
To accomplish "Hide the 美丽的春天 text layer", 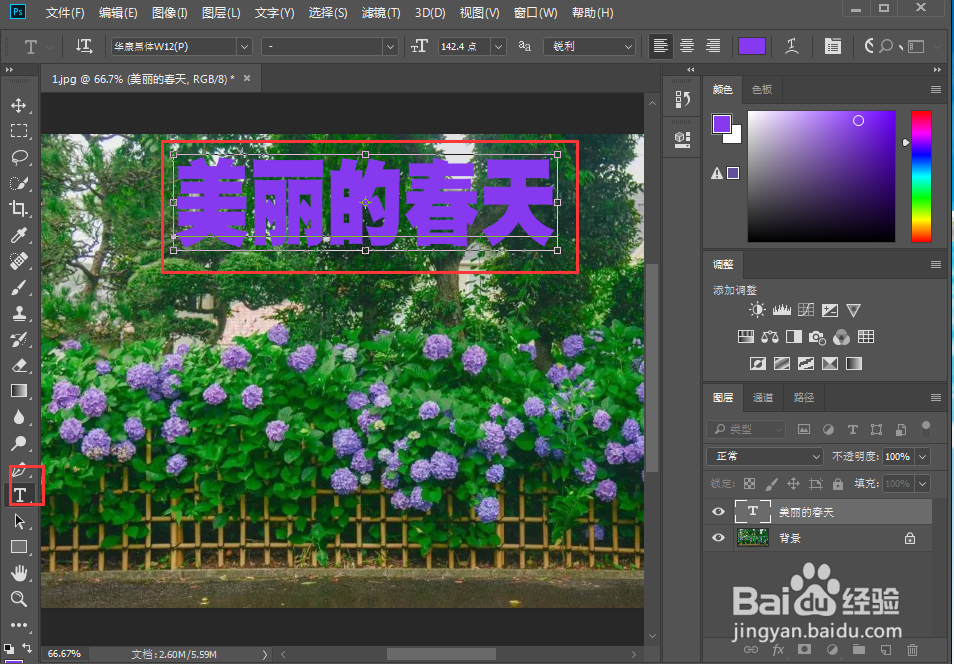I will [x=718, y=511].
